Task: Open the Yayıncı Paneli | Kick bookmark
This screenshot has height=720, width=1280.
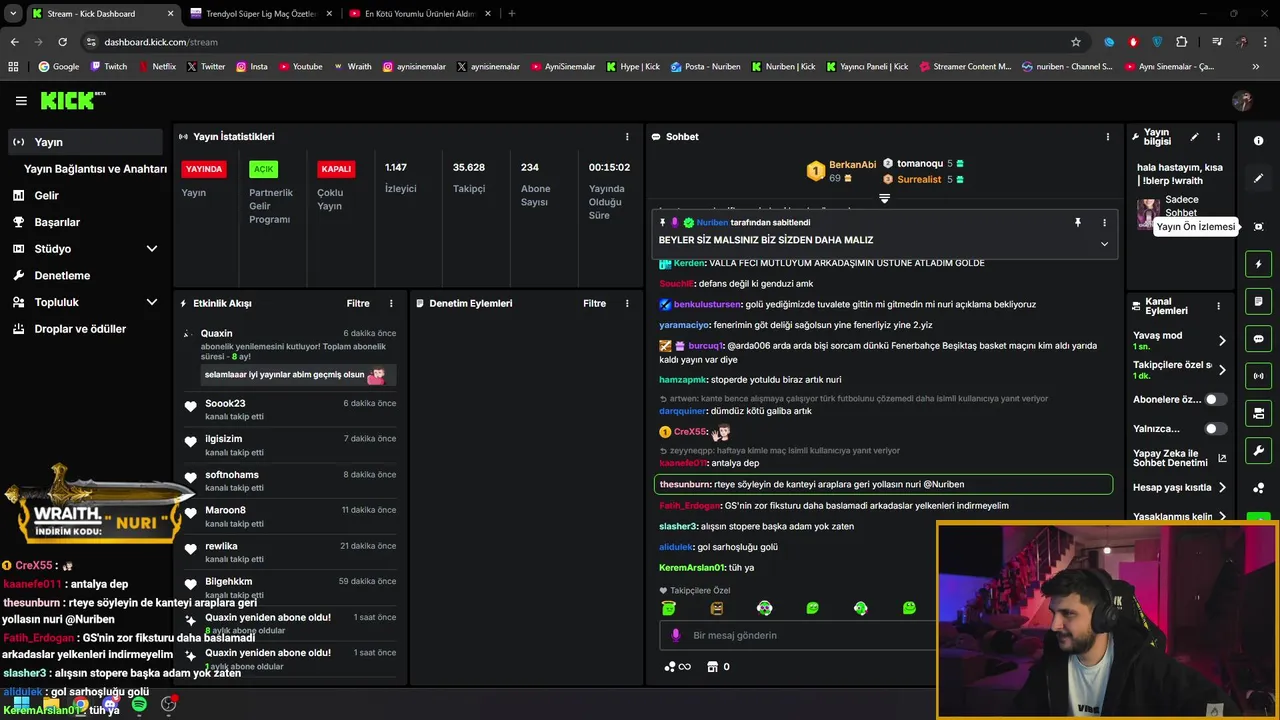Action: 867,67
